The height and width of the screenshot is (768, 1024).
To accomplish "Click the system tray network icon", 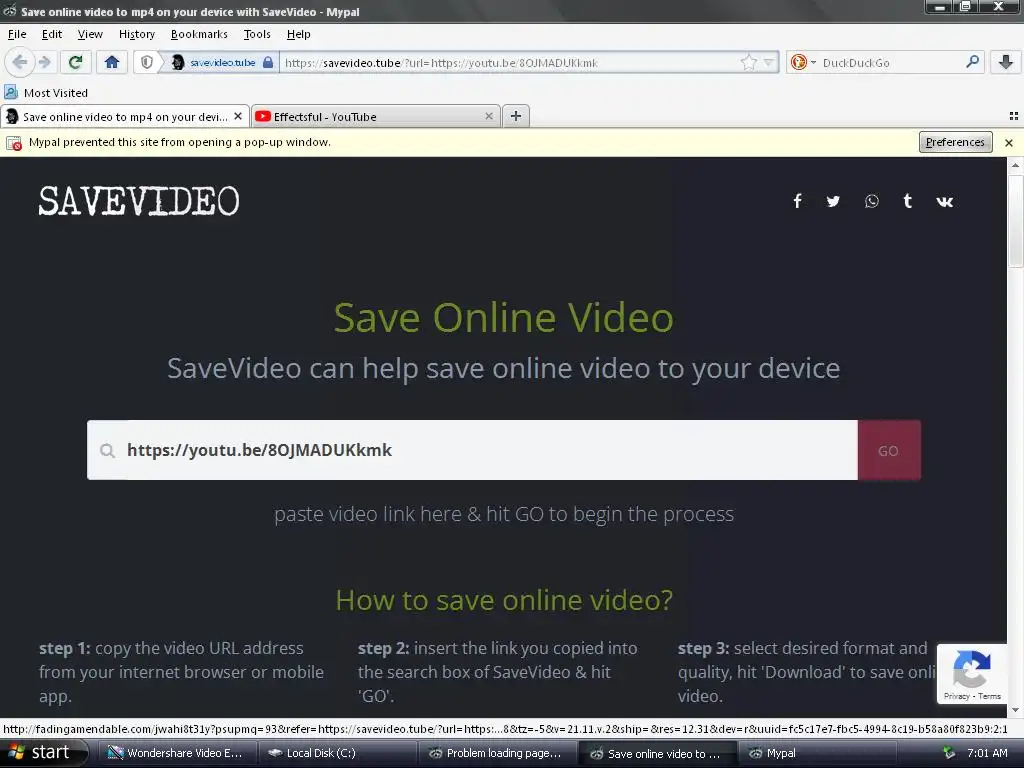I will pyautogui.click(x=949, y=753).
